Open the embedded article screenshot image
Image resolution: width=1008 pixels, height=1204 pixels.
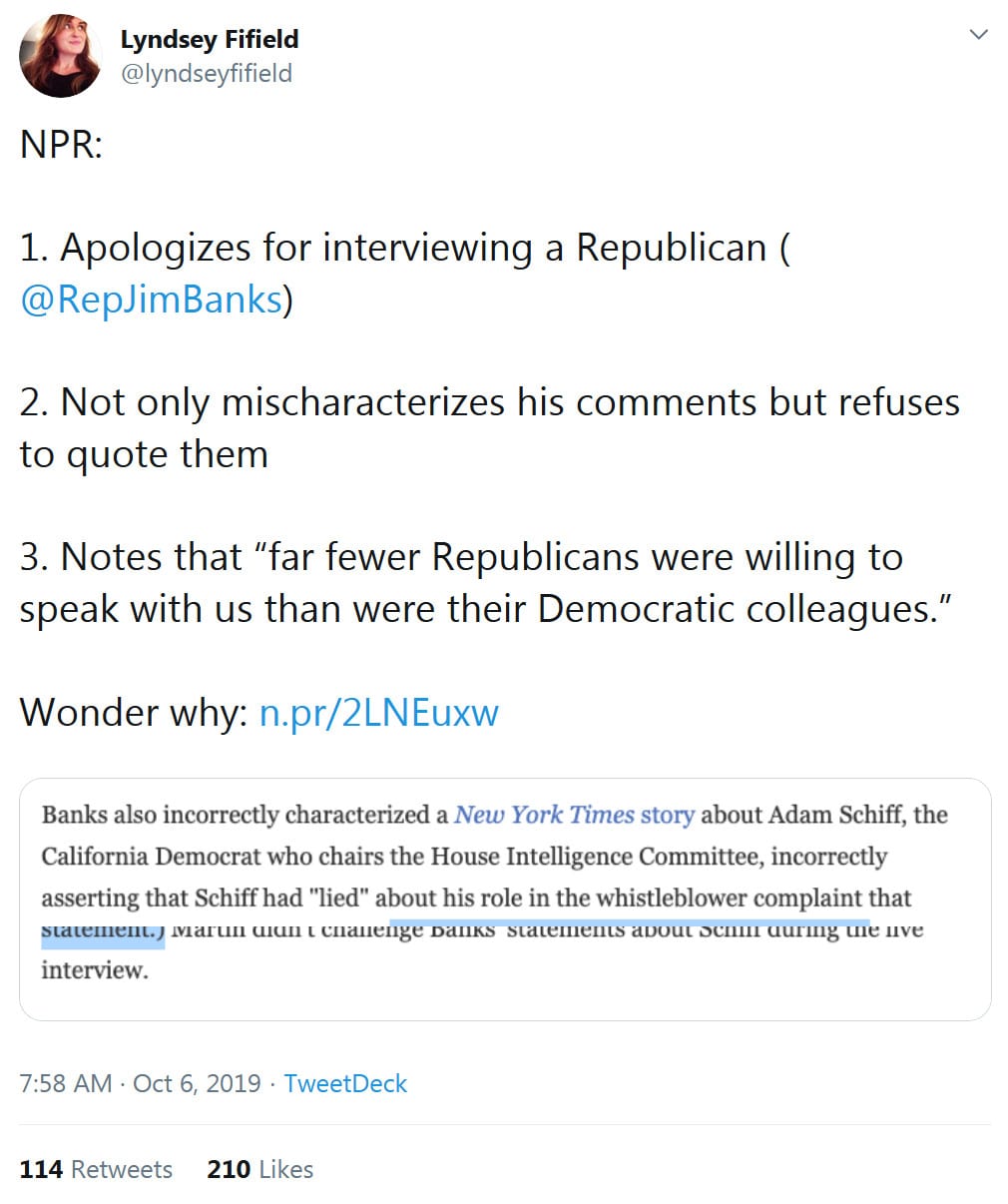[x=505, y=899]
